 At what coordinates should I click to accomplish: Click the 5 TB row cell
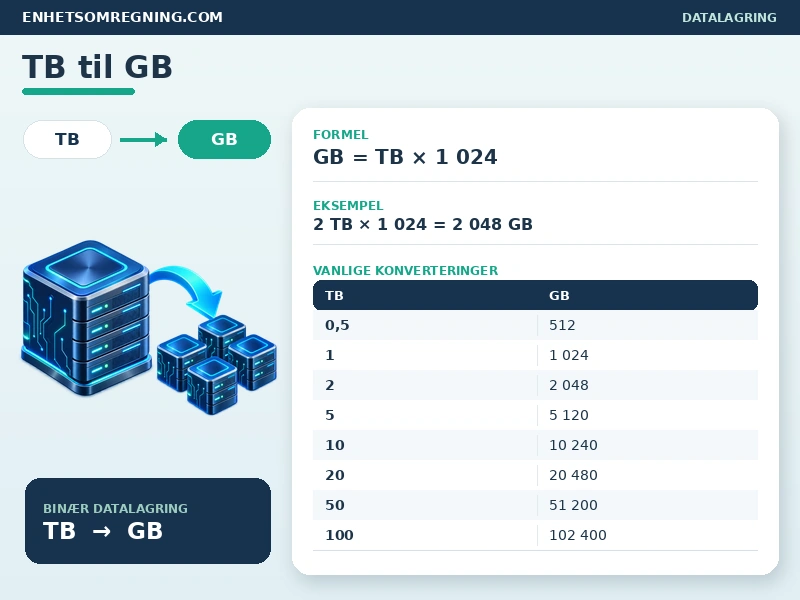pyautogui.click(x=330, y=415)
